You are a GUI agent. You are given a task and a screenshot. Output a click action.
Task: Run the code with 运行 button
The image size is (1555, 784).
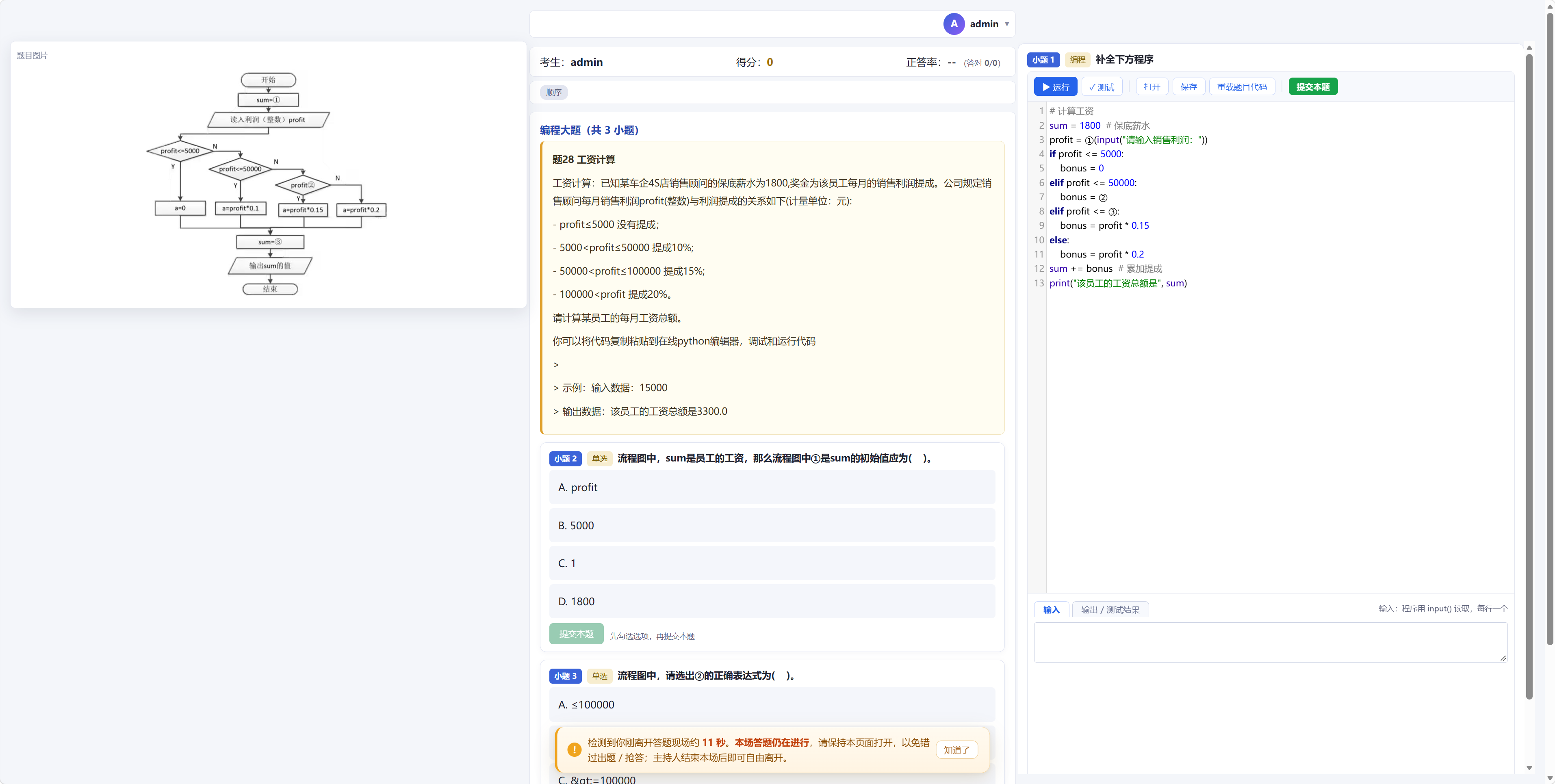pyautogui.click(x=1056, y=87)
